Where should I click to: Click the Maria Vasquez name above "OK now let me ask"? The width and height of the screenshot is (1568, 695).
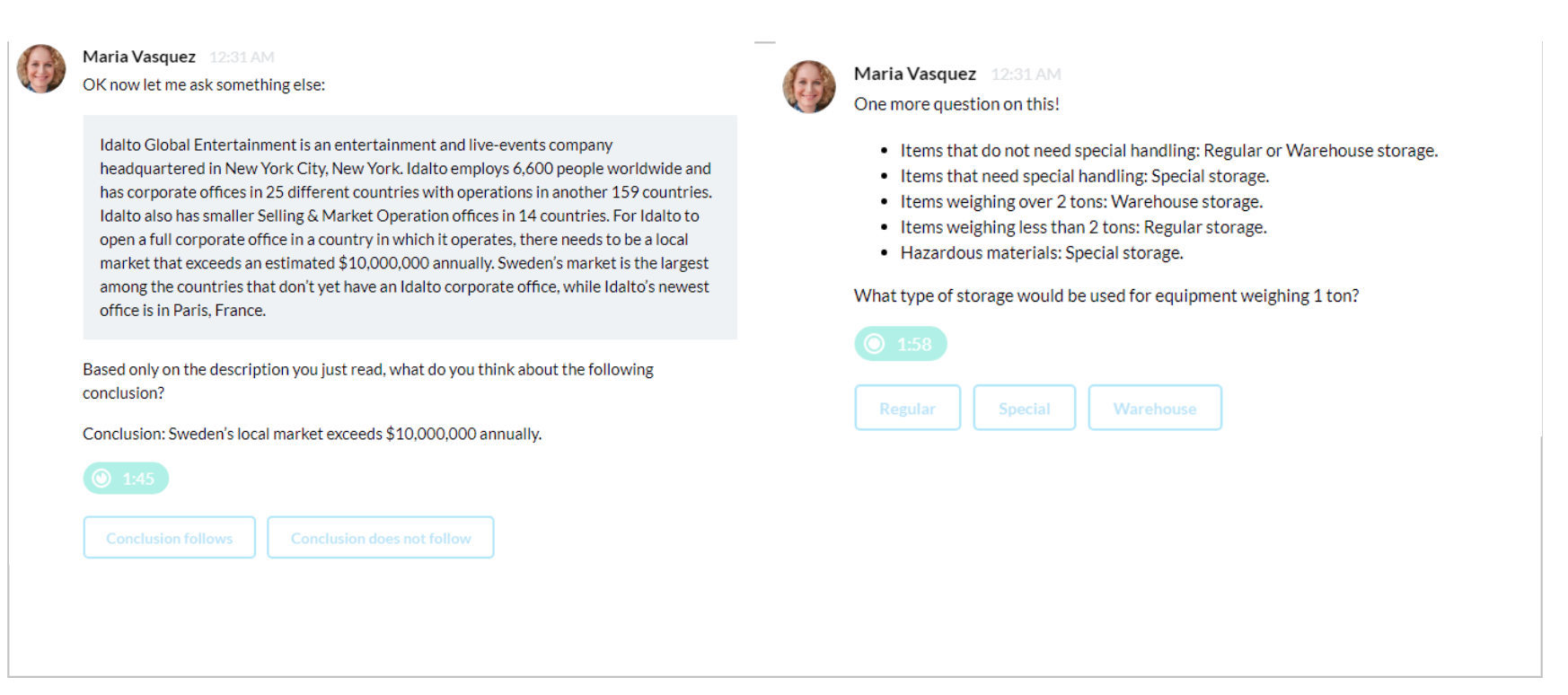point(139,57)
